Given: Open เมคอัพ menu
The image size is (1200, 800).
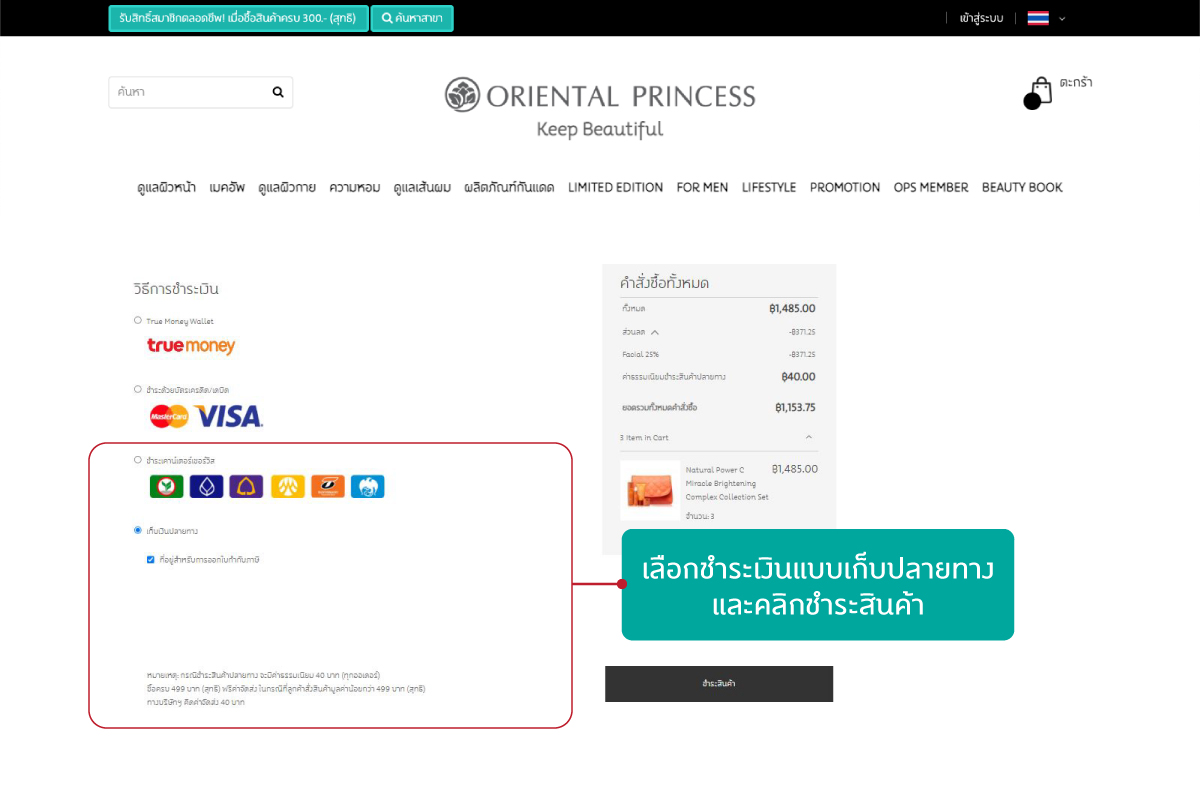Looking at the screenshot, I should pos(227,187).
